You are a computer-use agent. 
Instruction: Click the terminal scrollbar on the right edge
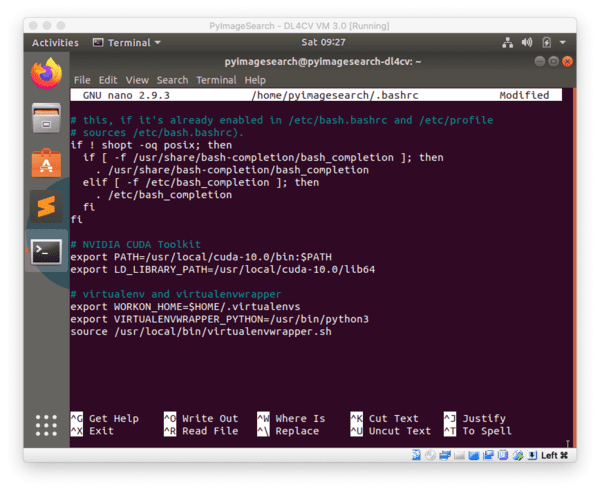tap(574, 268)
